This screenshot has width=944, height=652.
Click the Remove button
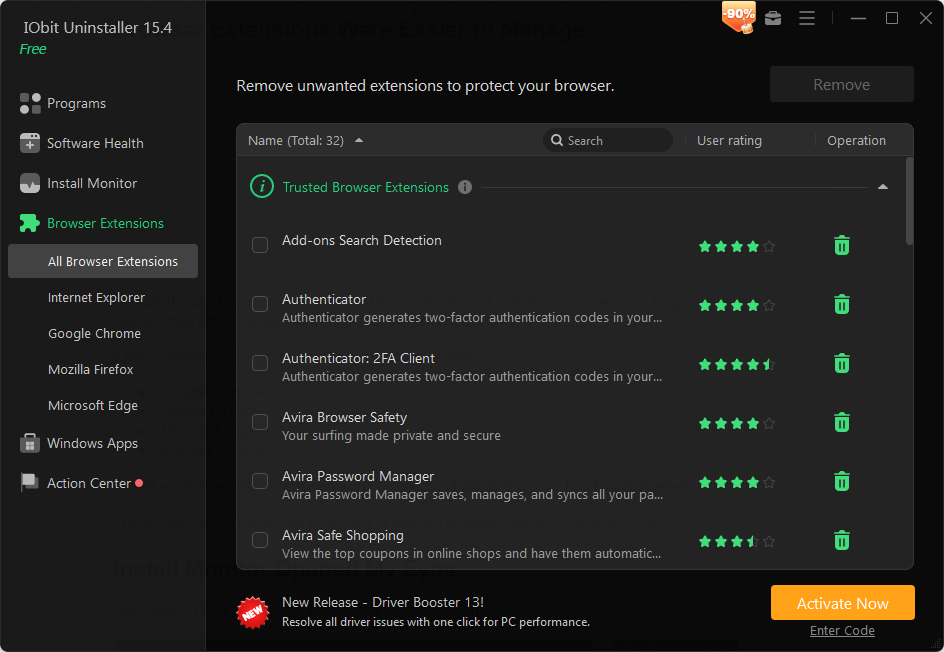pyautogui.click(x=842, y=84)
